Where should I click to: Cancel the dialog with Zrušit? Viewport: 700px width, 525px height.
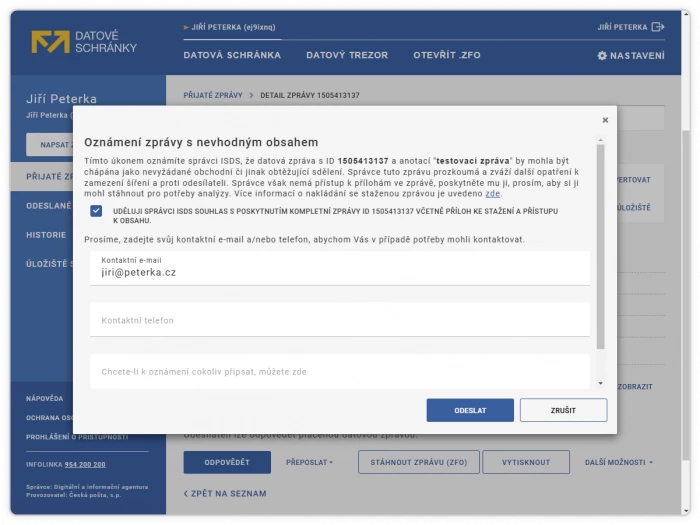[x=563, y=410]
